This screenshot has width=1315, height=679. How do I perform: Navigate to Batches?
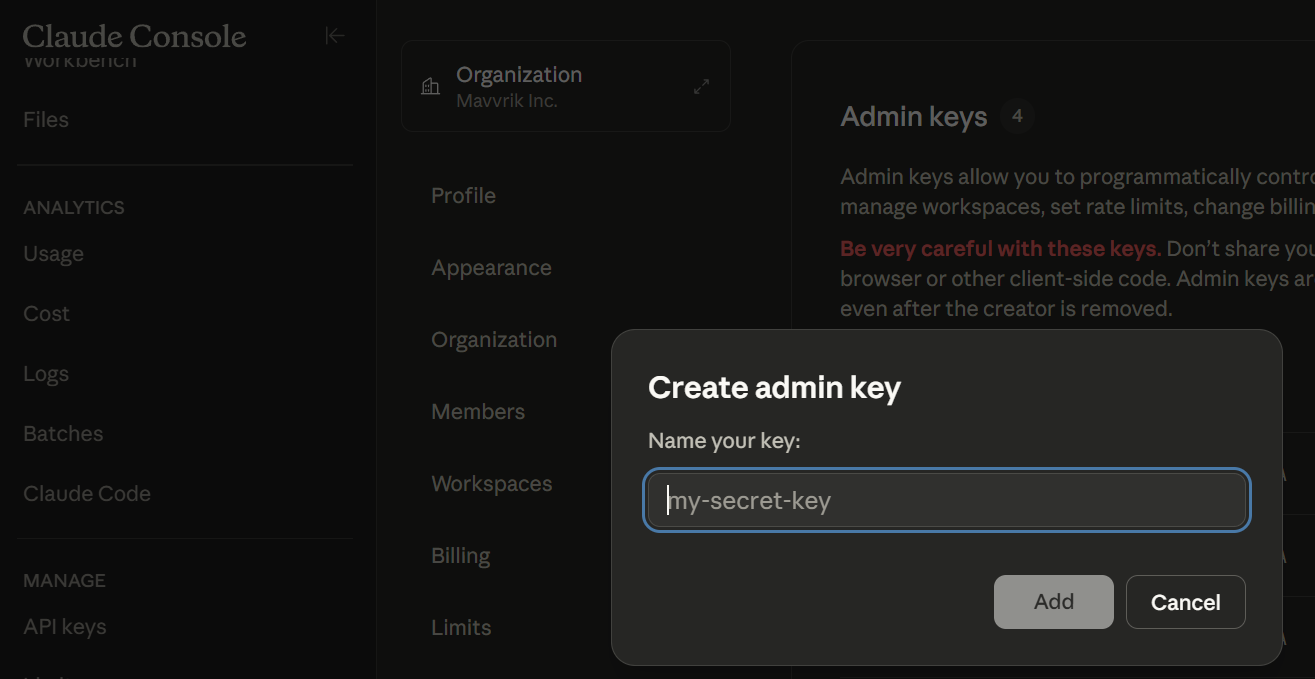(63, 434)
